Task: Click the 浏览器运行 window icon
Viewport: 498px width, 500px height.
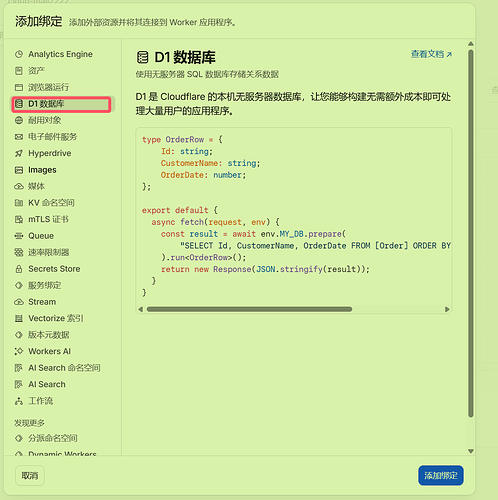Action: tap(19, 87)
